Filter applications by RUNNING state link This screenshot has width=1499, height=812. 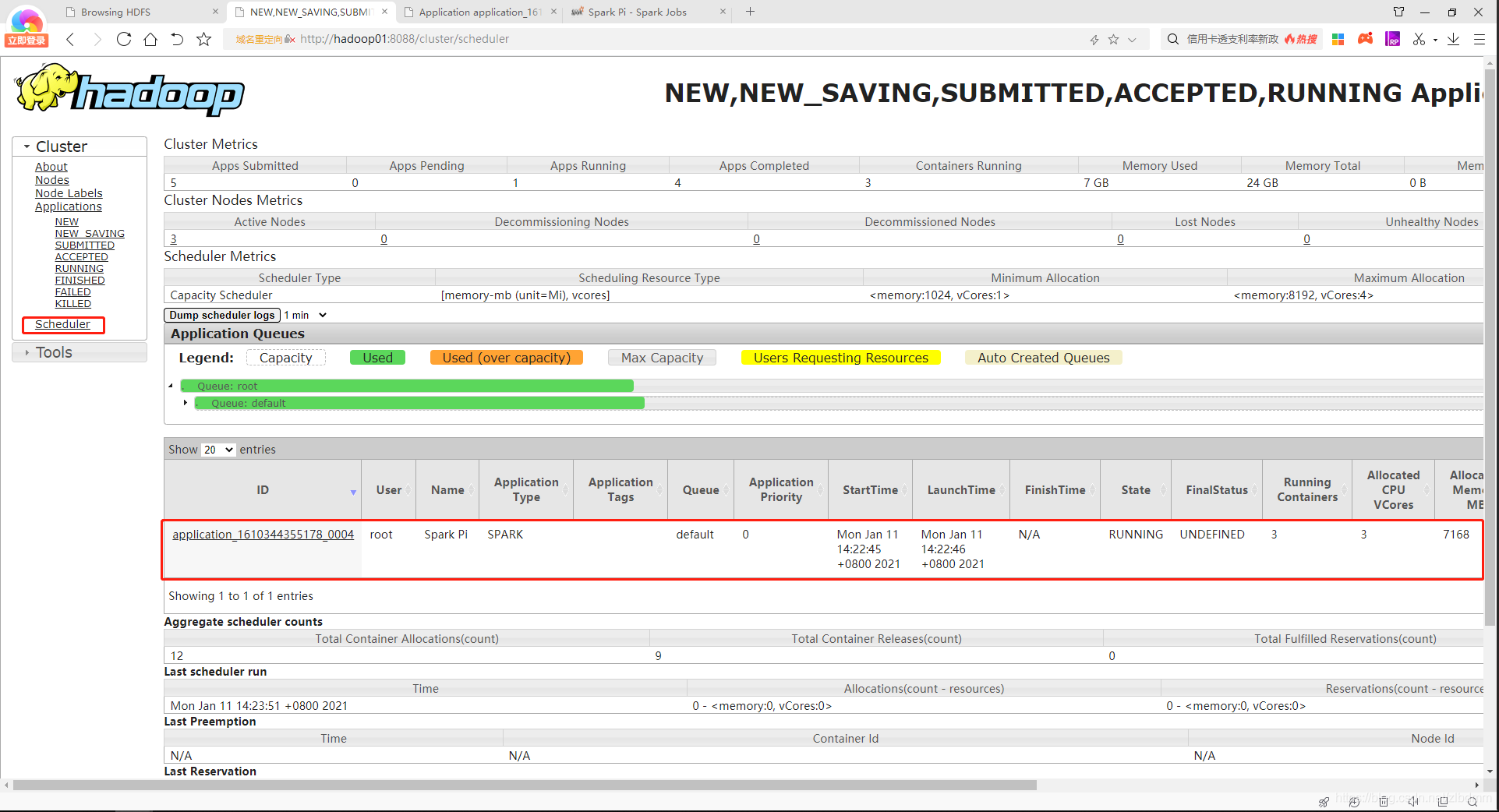79,269
